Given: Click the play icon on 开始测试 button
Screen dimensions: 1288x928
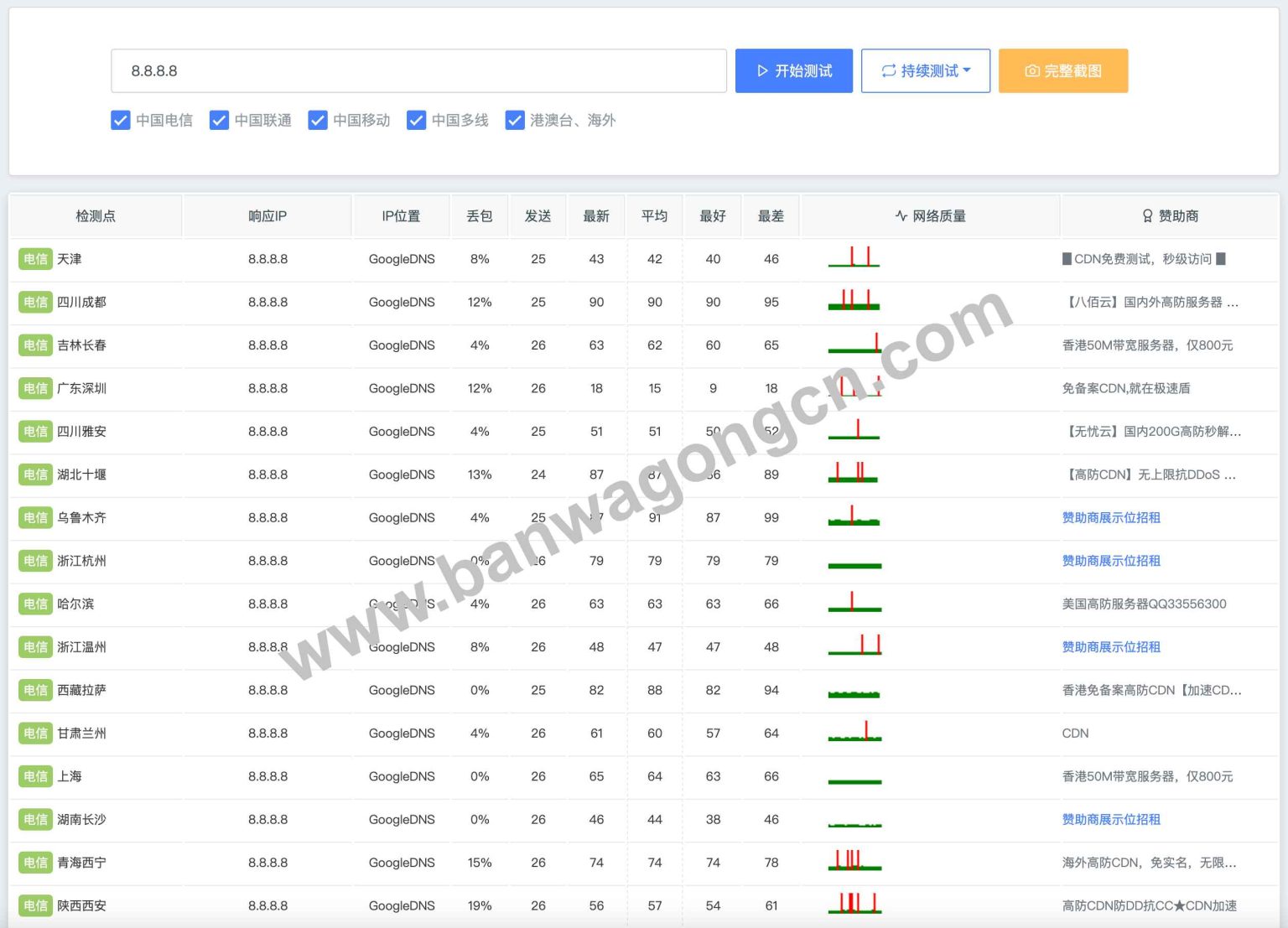Looking at the screenshot, I should click(761, 70).
